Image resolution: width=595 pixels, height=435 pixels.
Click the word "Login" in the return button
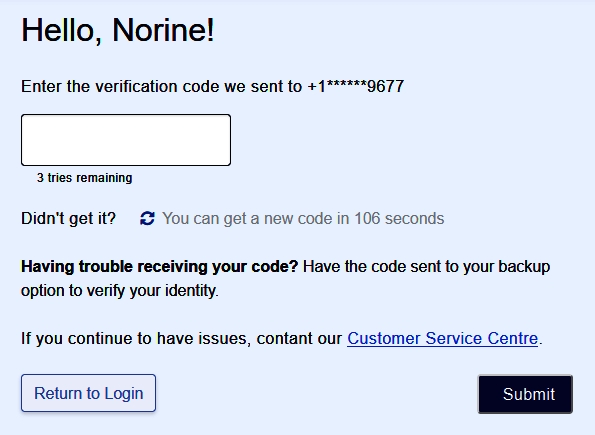[x=124, y=394]
